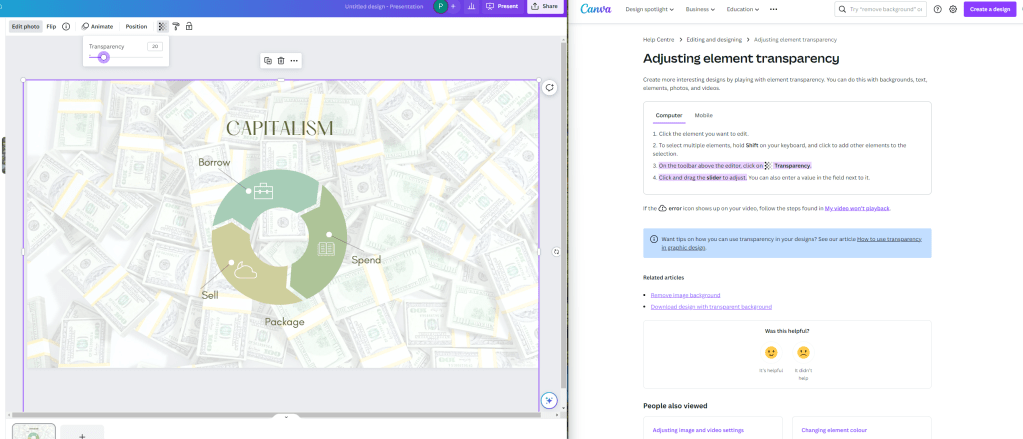Click Edit photo in the toolbar
Image resolution: width=1023 pixels, height=439 pixels.
pyautogui.click(x=25, y=27)
